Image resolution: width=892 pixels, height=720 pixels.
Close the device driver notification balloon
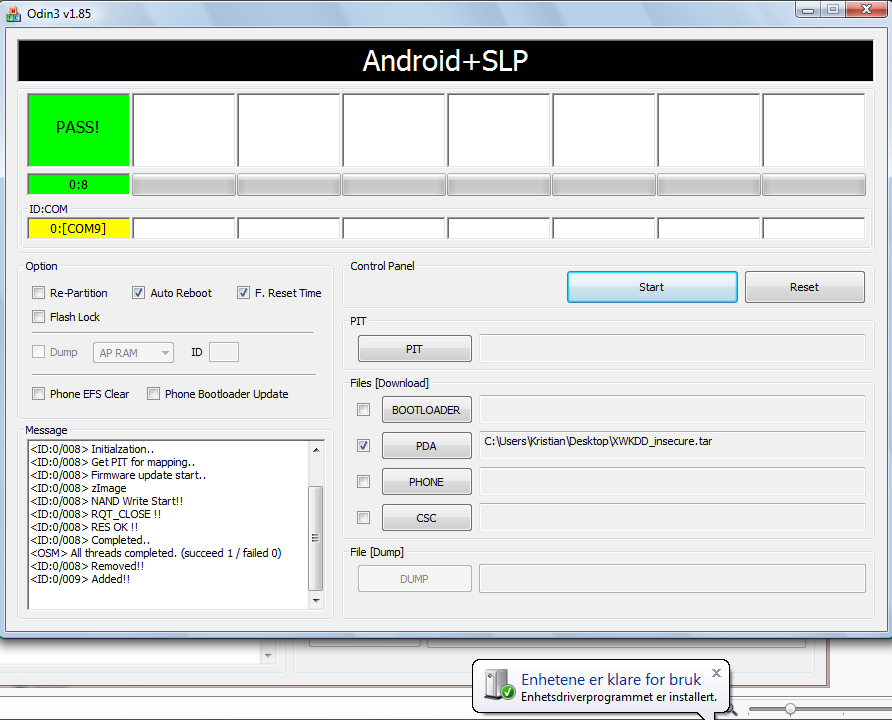tap(716, 673)
